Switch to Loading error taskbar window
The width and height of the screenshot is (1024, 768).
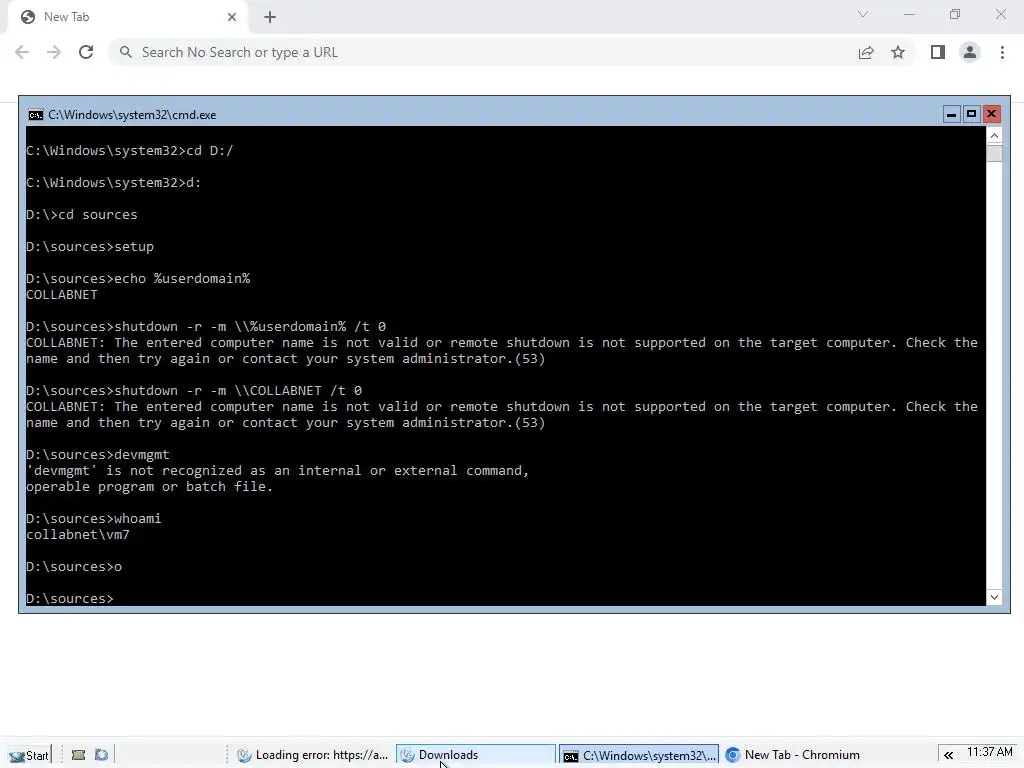click(312, 755)
